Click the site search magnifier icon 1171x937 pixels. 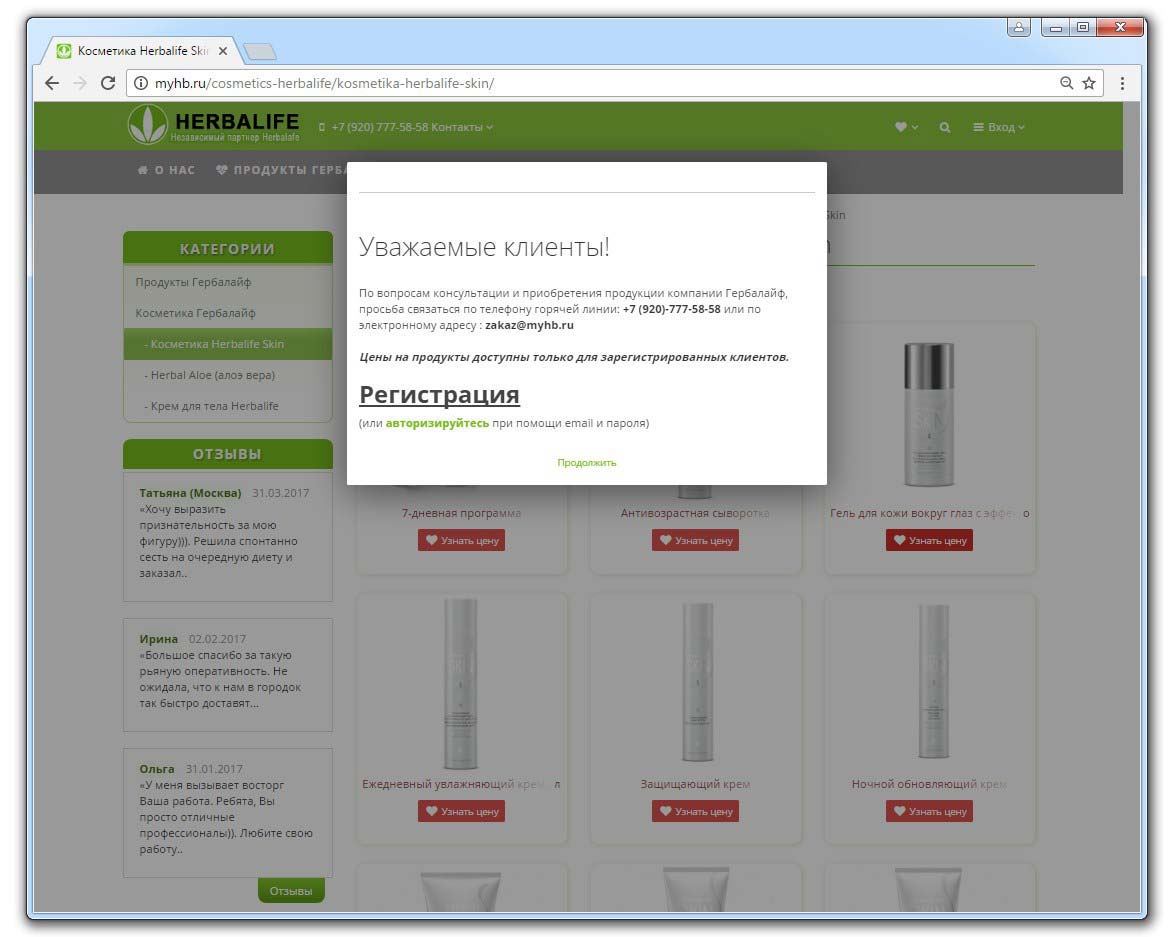[945, 127]
